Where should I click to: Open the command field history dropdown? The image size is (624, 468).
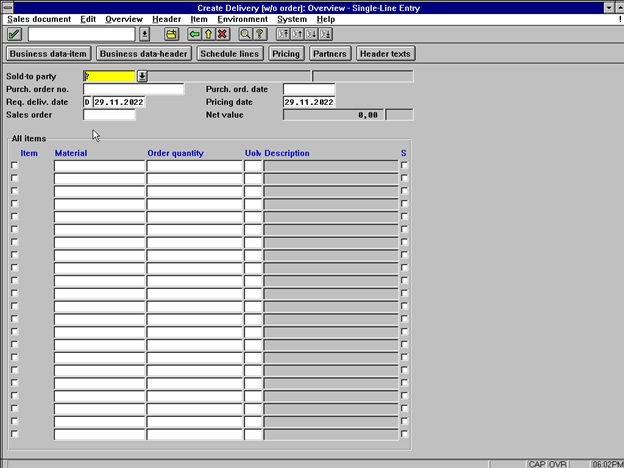pos(144,34)
